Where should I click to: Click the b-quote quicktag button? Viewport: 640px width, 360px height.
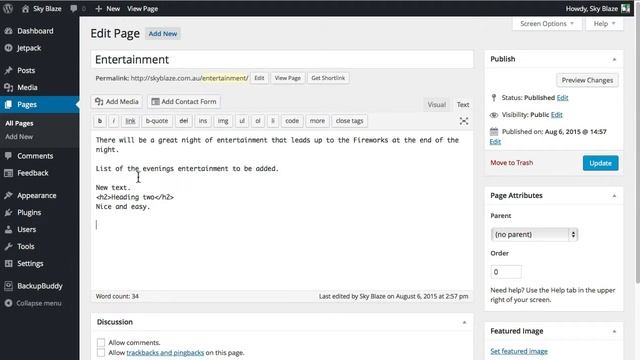coord(157,121)
